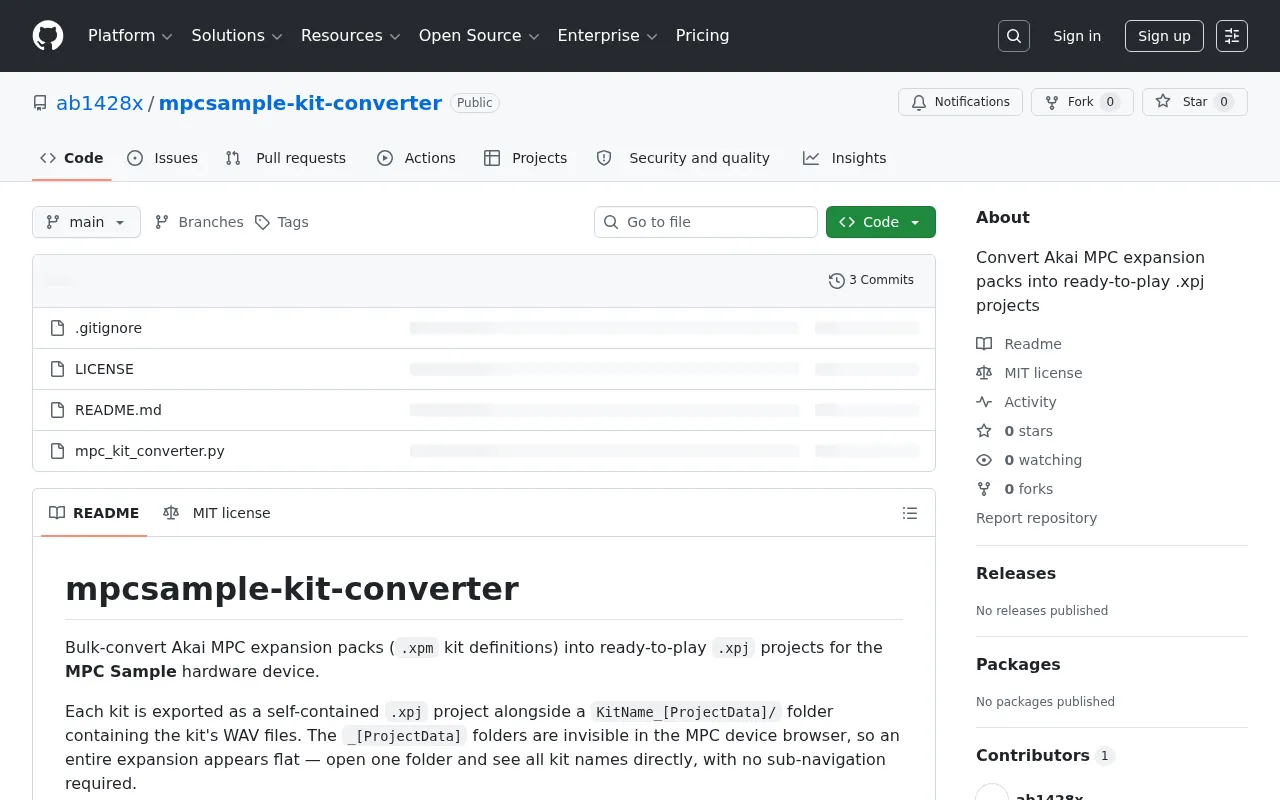Screen dimensions: 1280x800
Task: Click the Public visibility badge
Action: (475, 103)
